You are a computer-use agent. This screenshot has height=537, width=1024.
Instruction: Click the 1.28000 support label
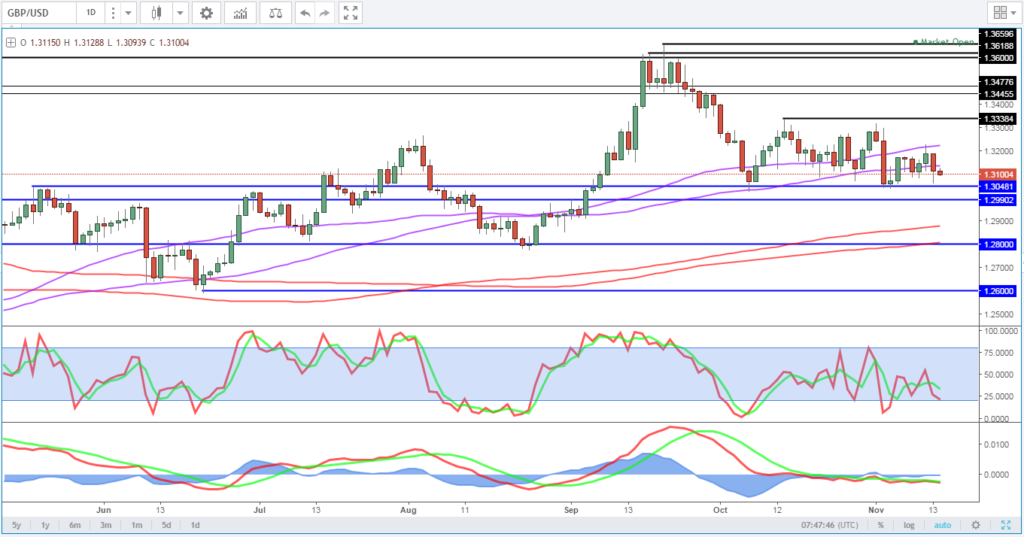click(998, 244)
